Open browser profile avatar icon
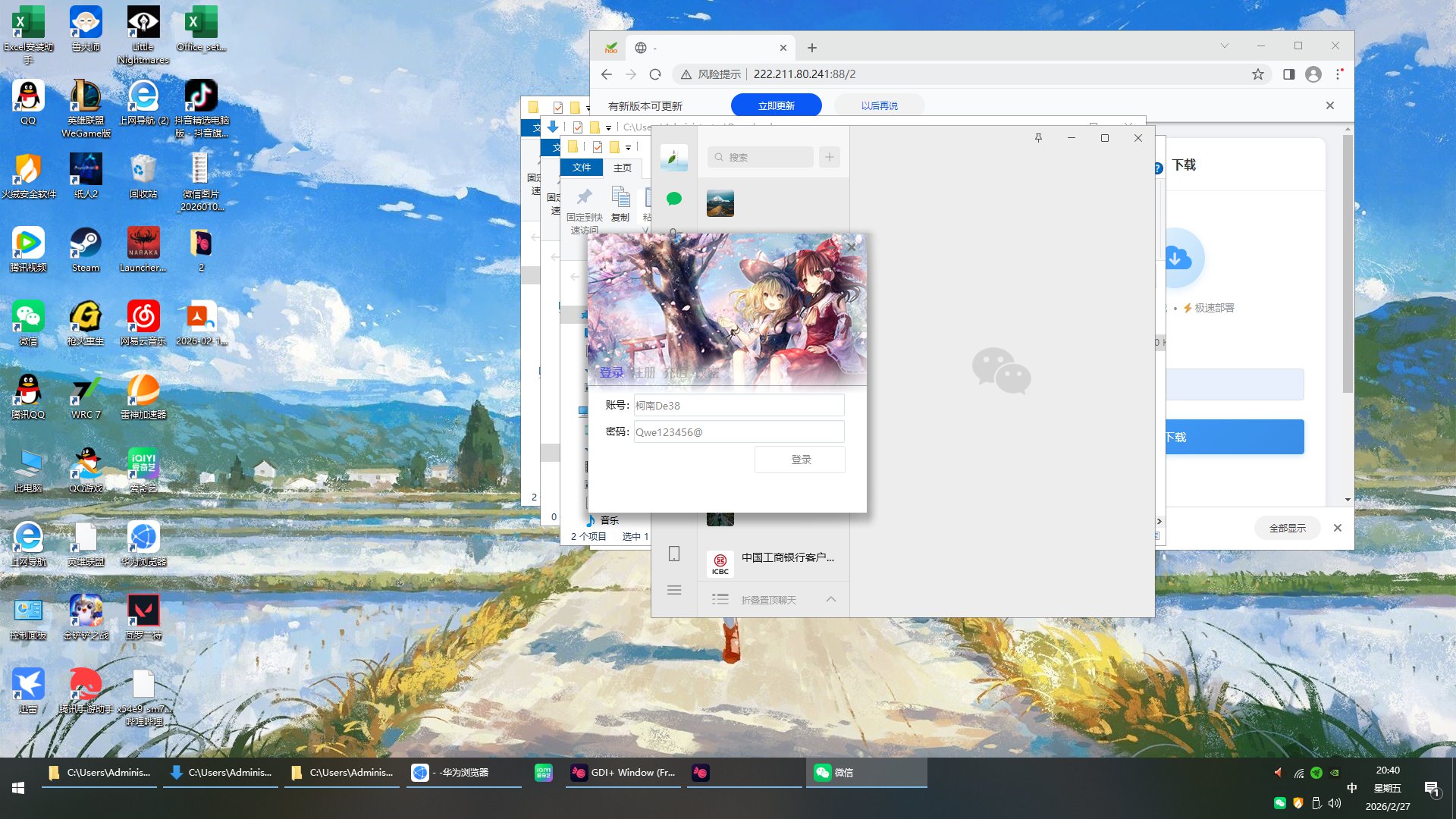Viewport: 1456px width, 819px height. pos(1313,74)
